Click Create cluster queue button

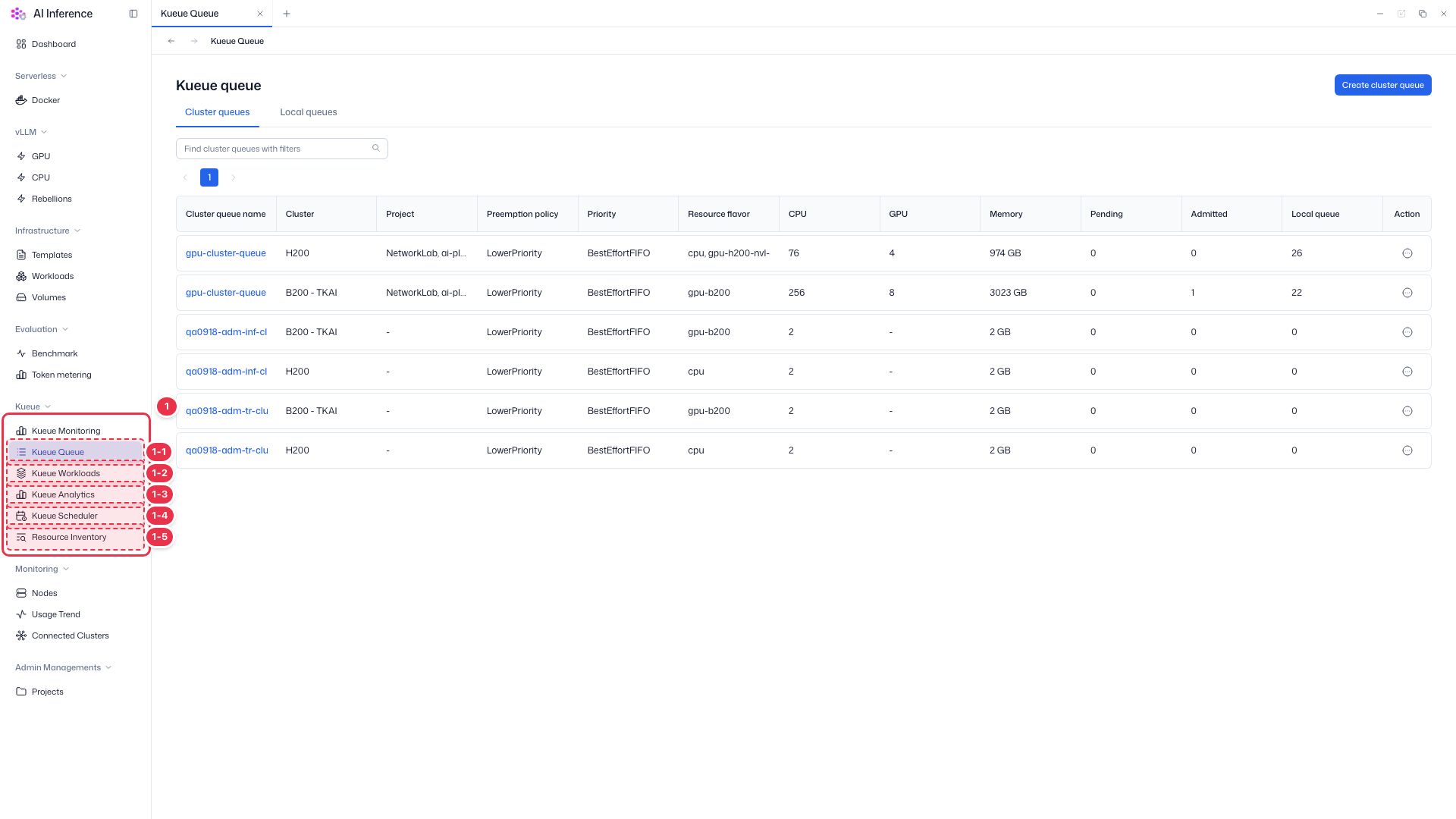pos(1382,85)
